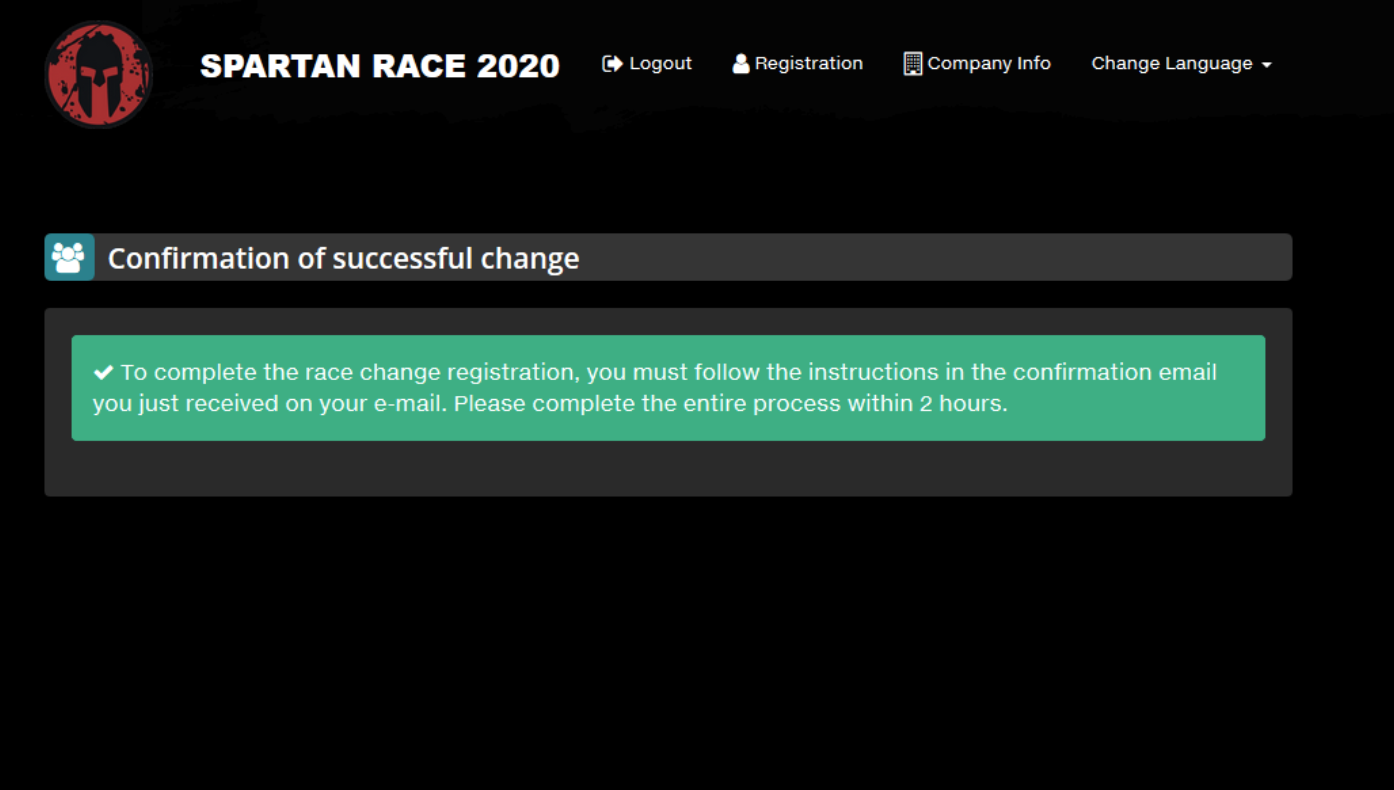Click the "confirmation email" words in alert
1394x790 pixels.
point(1114,372)
